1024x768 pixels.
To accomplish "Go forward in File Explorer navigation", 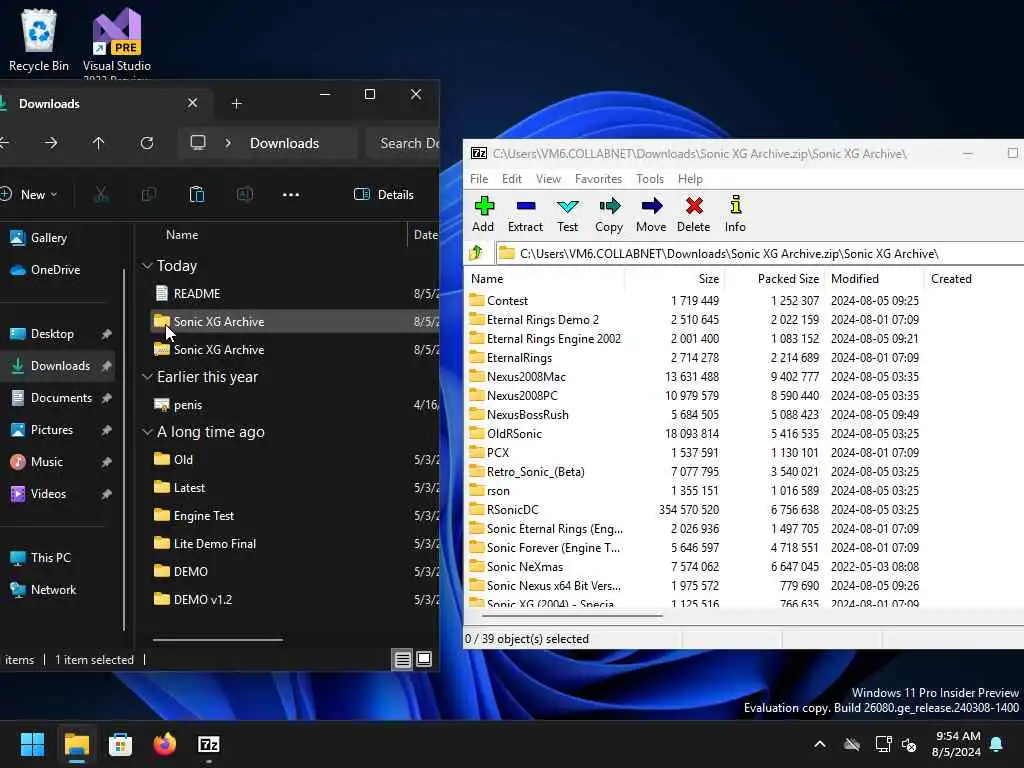I will 51,143.
